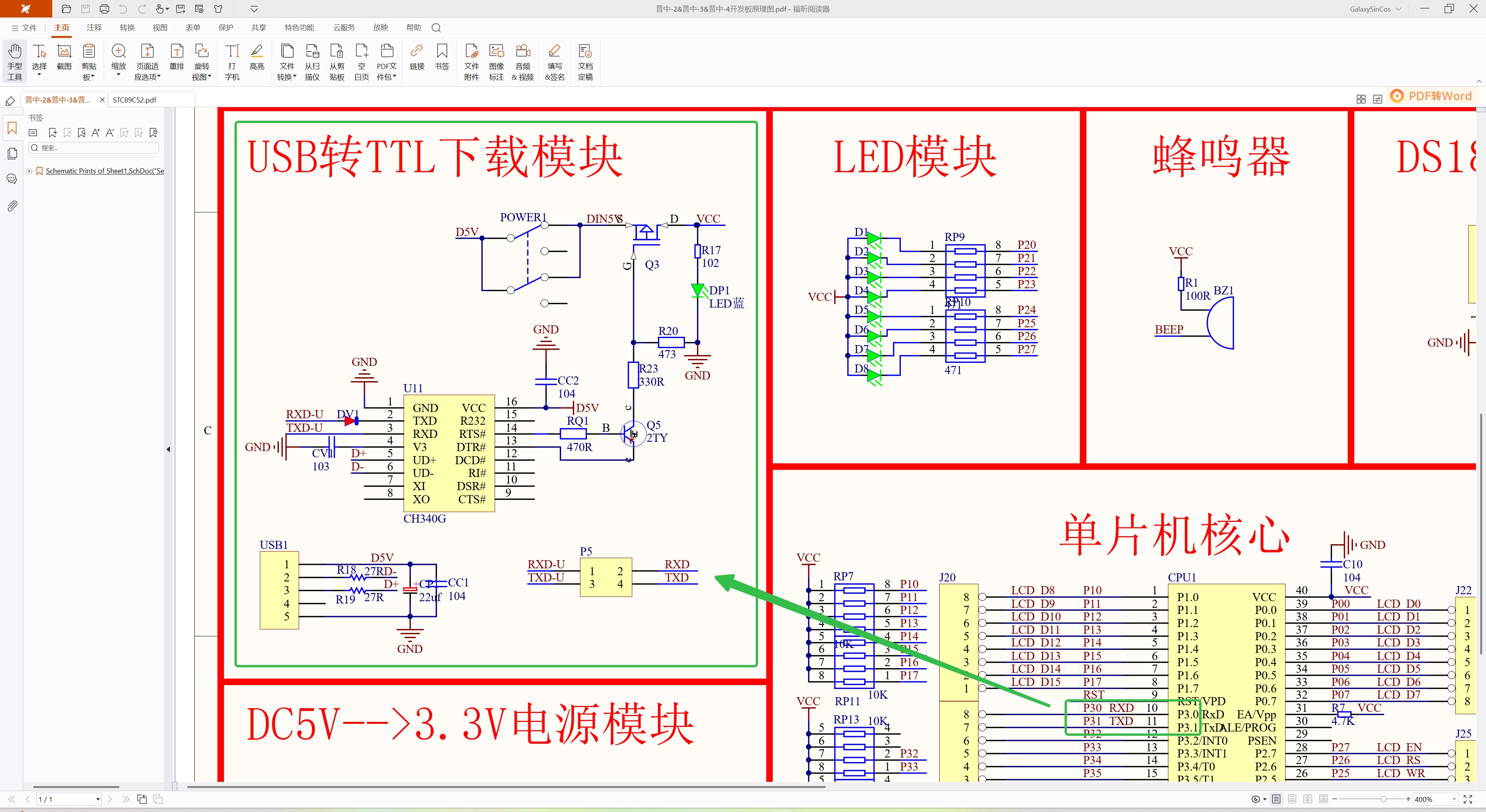Switch to the 视图 (View) tab
Image resolution: width=1486 pixels, height=812 pixels.
point(160,28)
